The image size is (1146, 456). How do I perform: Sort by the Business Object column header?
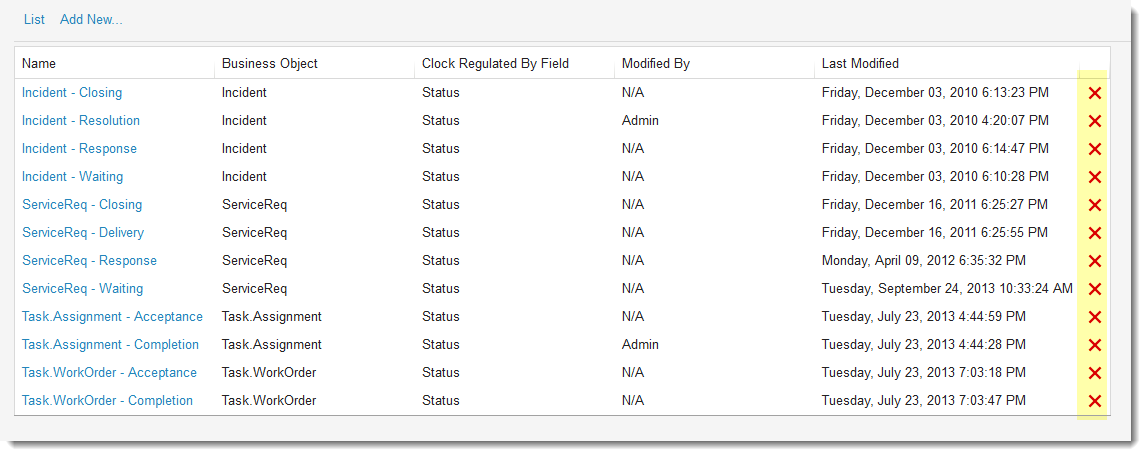point(270,63)
